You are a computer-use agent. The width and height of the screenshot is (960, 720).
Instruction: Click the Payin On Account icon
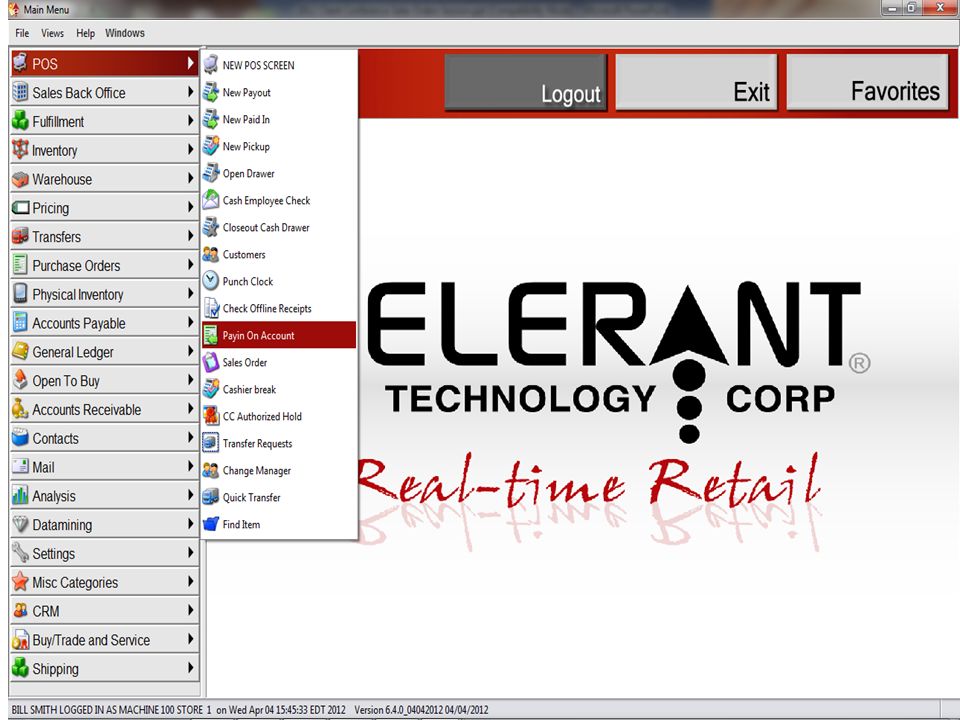coord(211,335)
